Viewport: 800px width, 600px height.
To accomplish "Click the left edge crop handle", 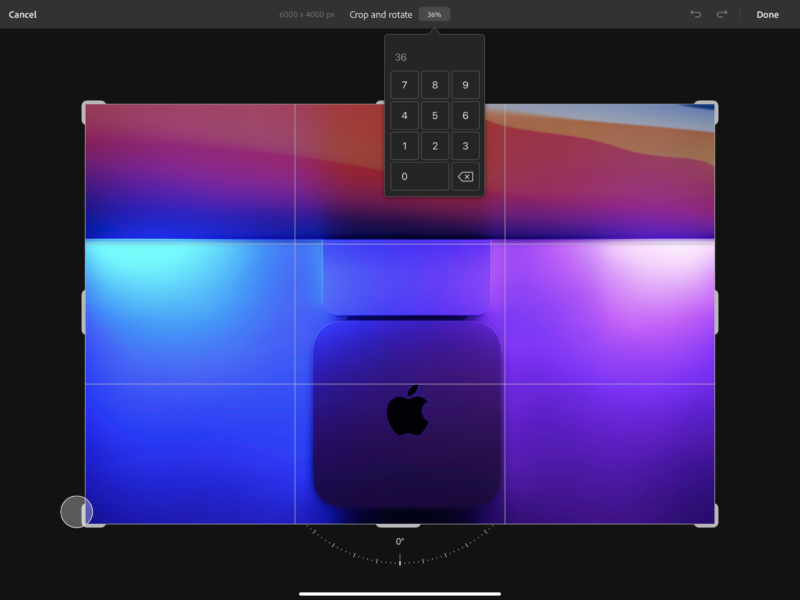I will coord(84,312).
